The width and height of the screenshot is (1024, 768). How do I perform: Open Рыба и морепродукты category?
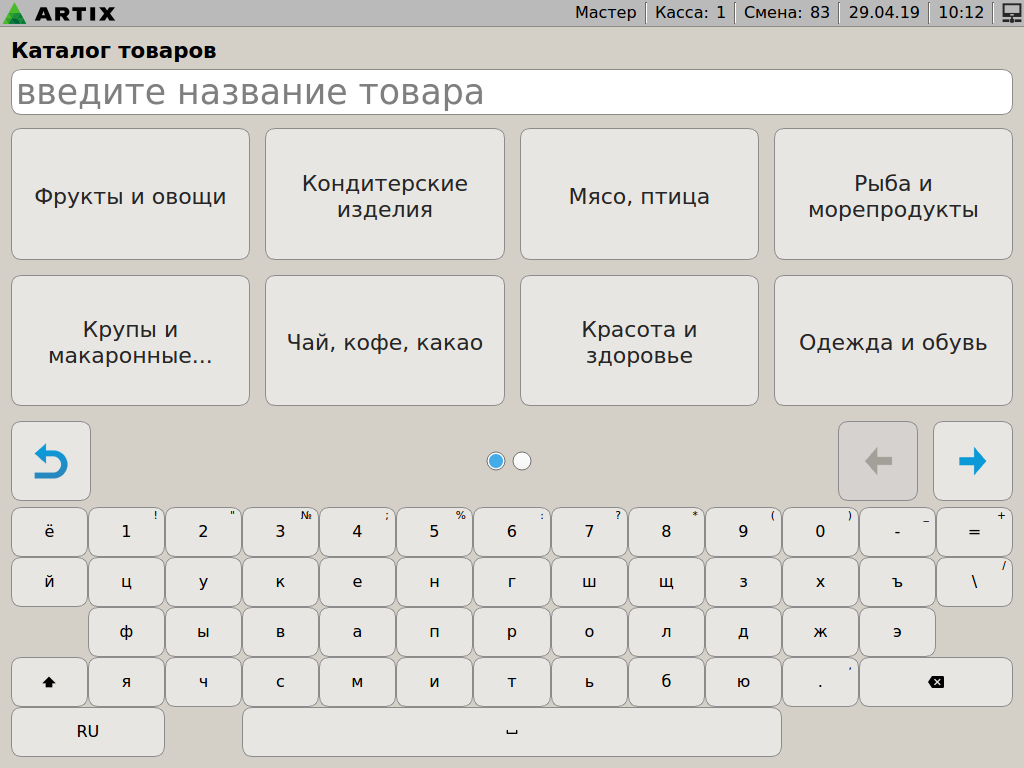click(x=893, y=194)
